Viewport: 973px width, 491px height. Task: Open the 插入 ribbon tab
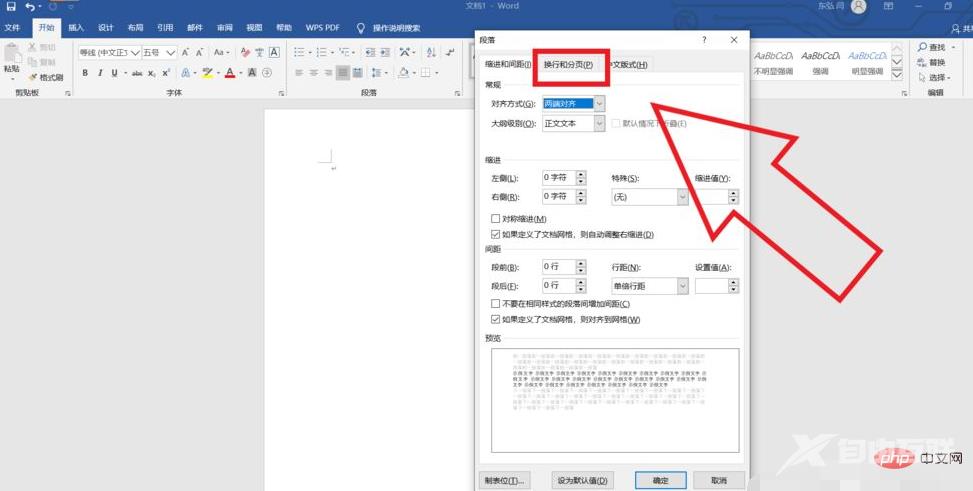(76, 28)
